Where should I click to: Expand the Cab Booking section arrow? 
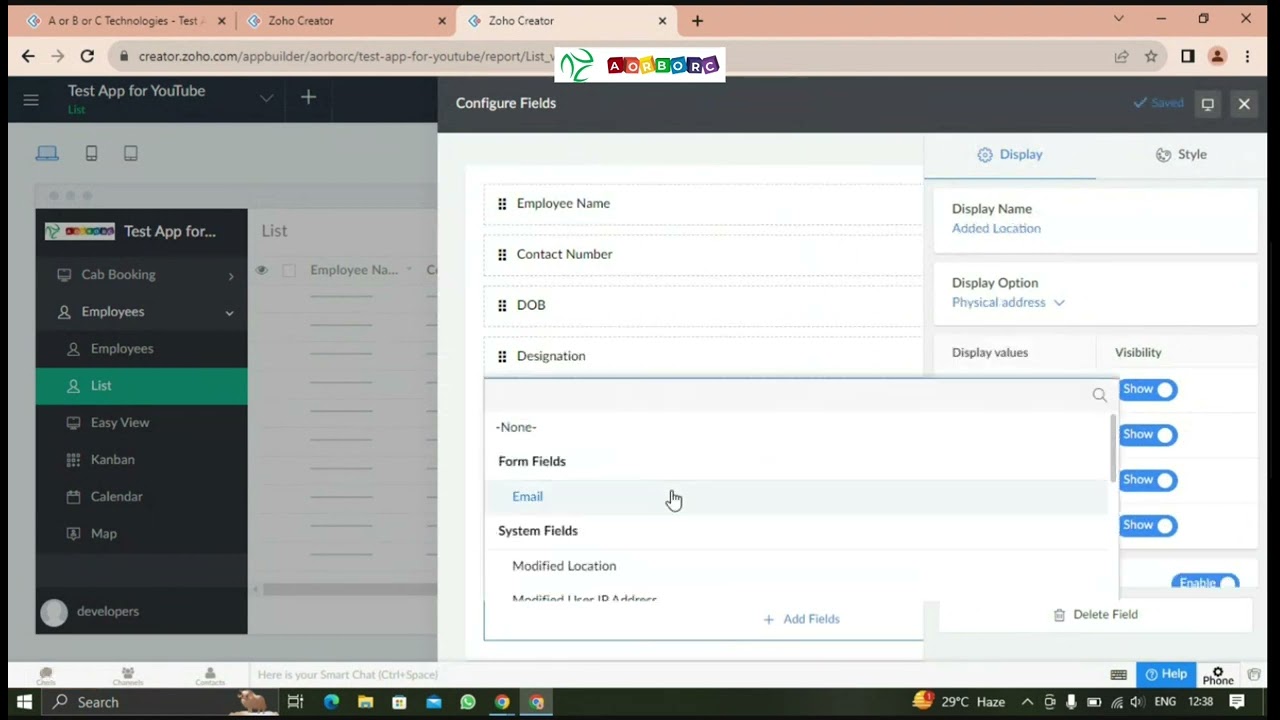(231, 275)
